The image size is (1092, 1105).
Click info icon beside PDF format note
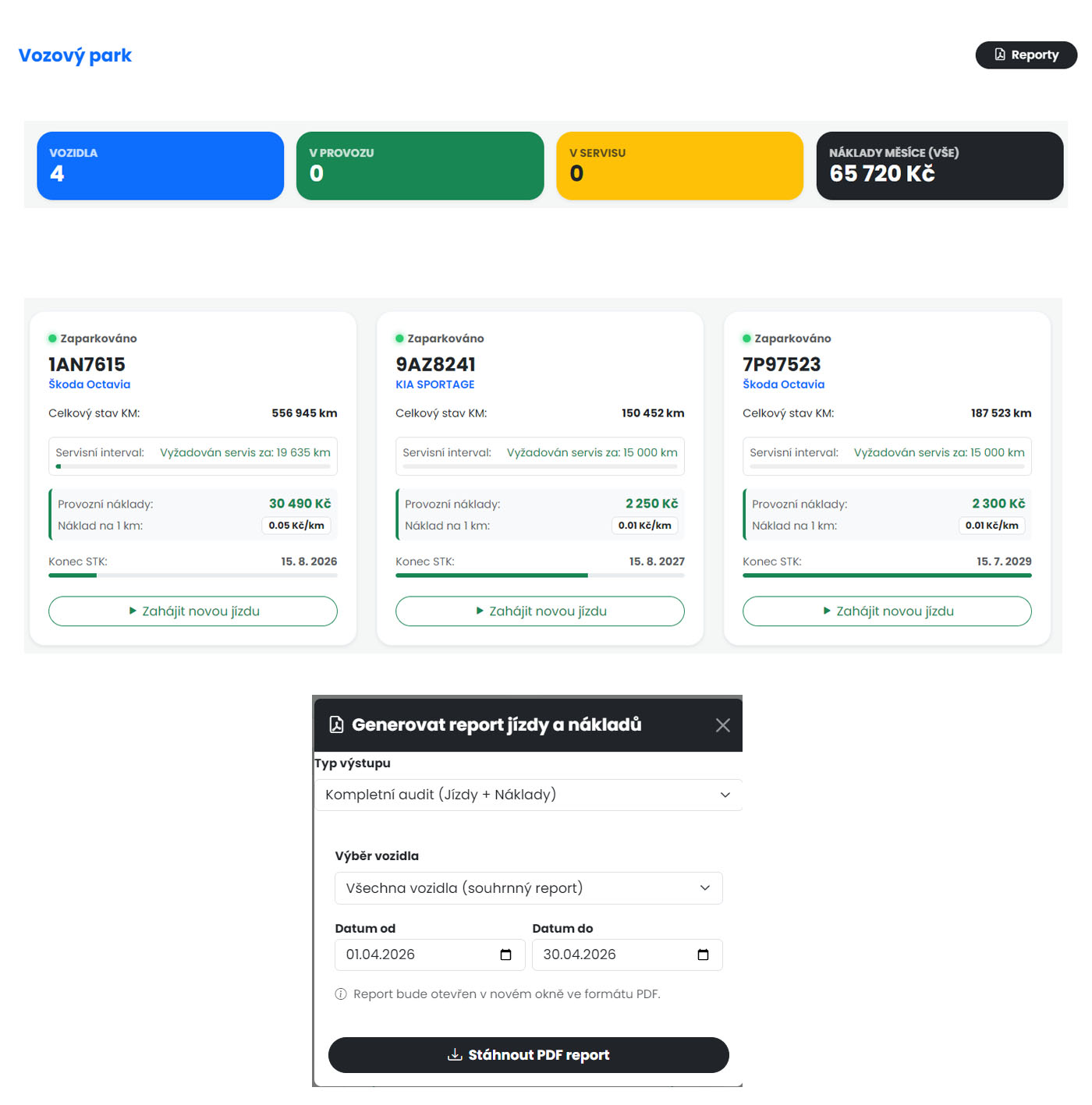click(x=341, y=994)
